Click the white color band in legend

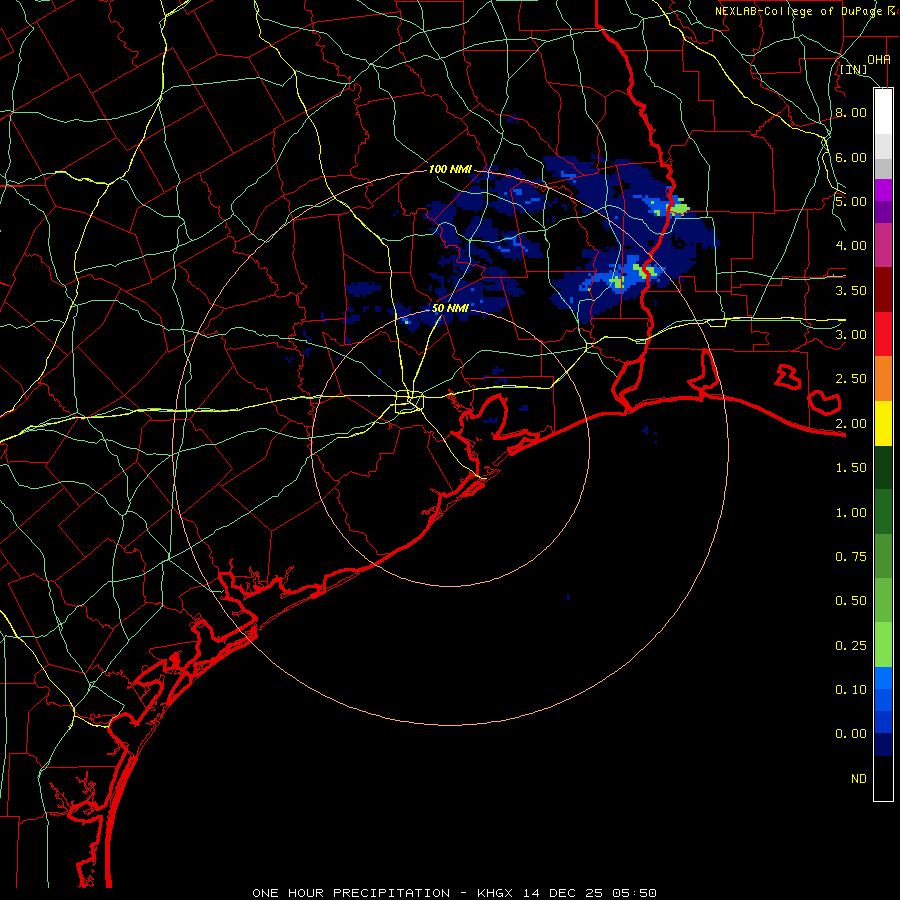tap(883, 112)
